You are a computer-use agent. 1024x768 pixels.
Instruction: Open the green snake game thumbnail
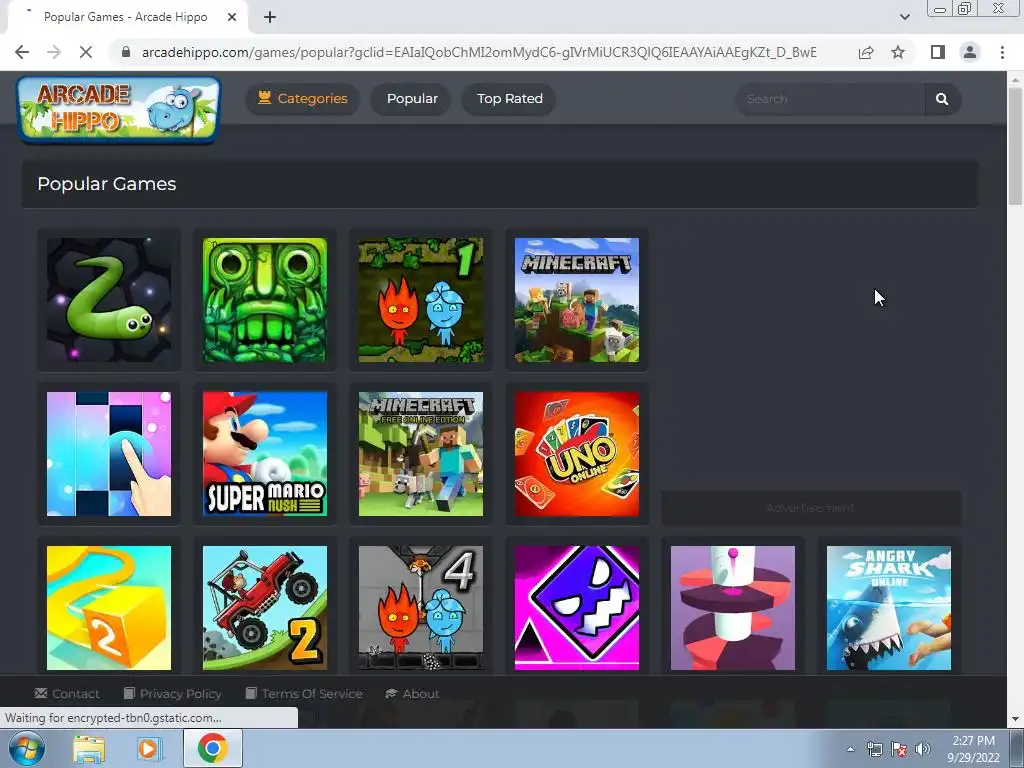[x=109, y=300]
